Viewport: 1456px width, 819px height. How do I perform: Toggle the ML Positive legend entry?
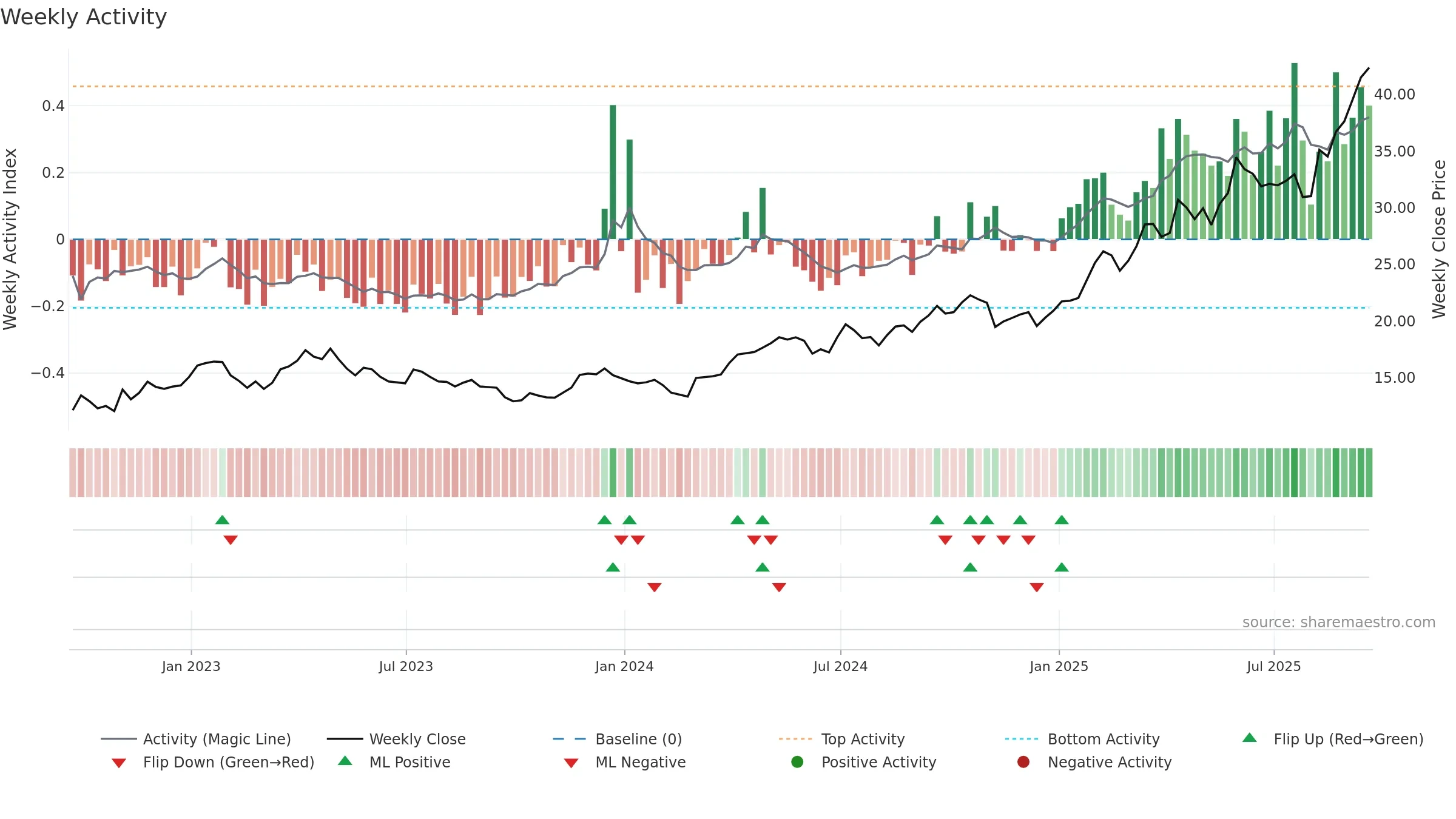coord(394,762)
